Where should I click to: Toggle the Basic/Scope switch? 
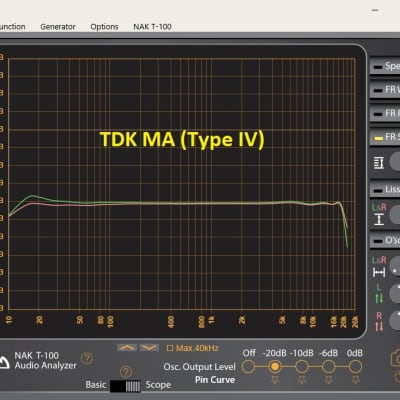[x=125, y=386]
